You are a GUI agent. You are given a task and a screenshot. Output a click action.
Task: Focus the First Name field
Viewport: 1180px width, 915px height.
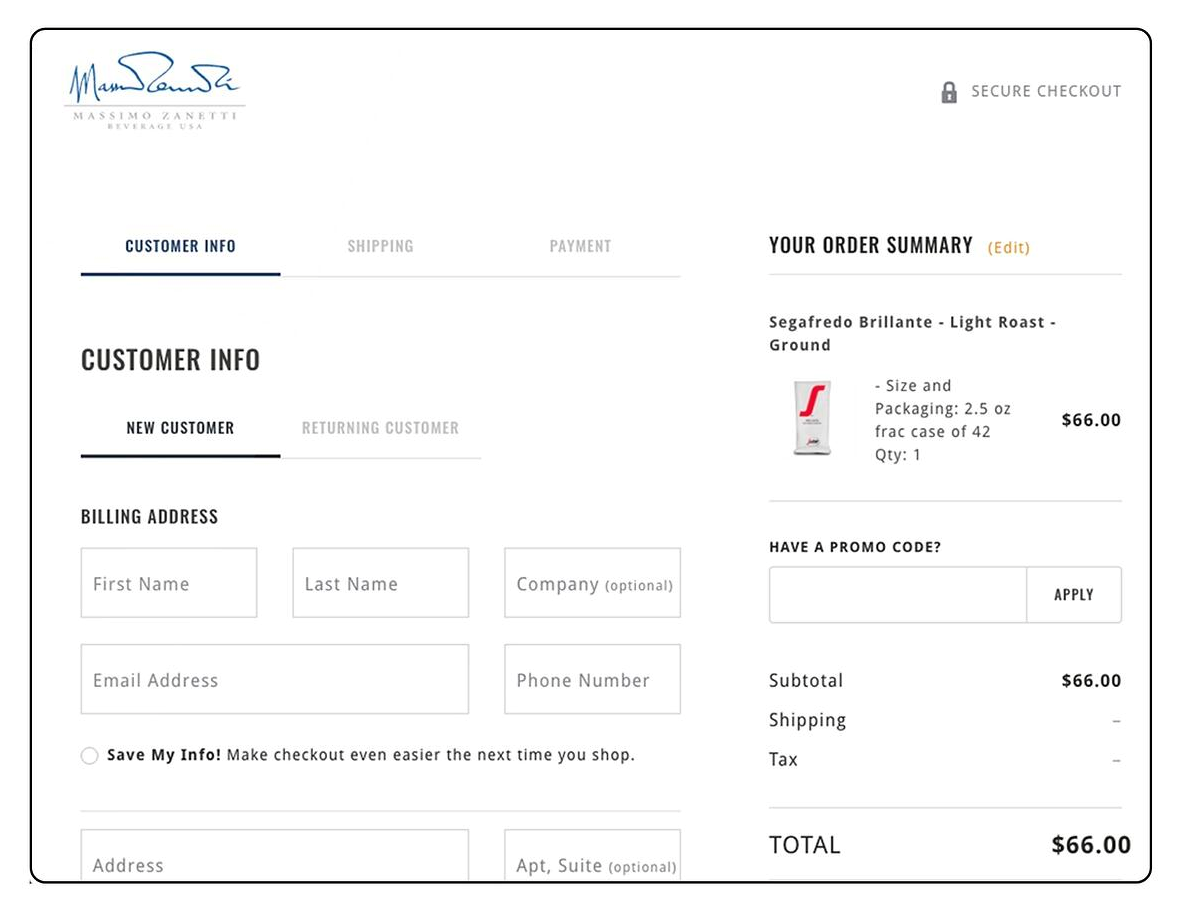click(x=169, y=583)
